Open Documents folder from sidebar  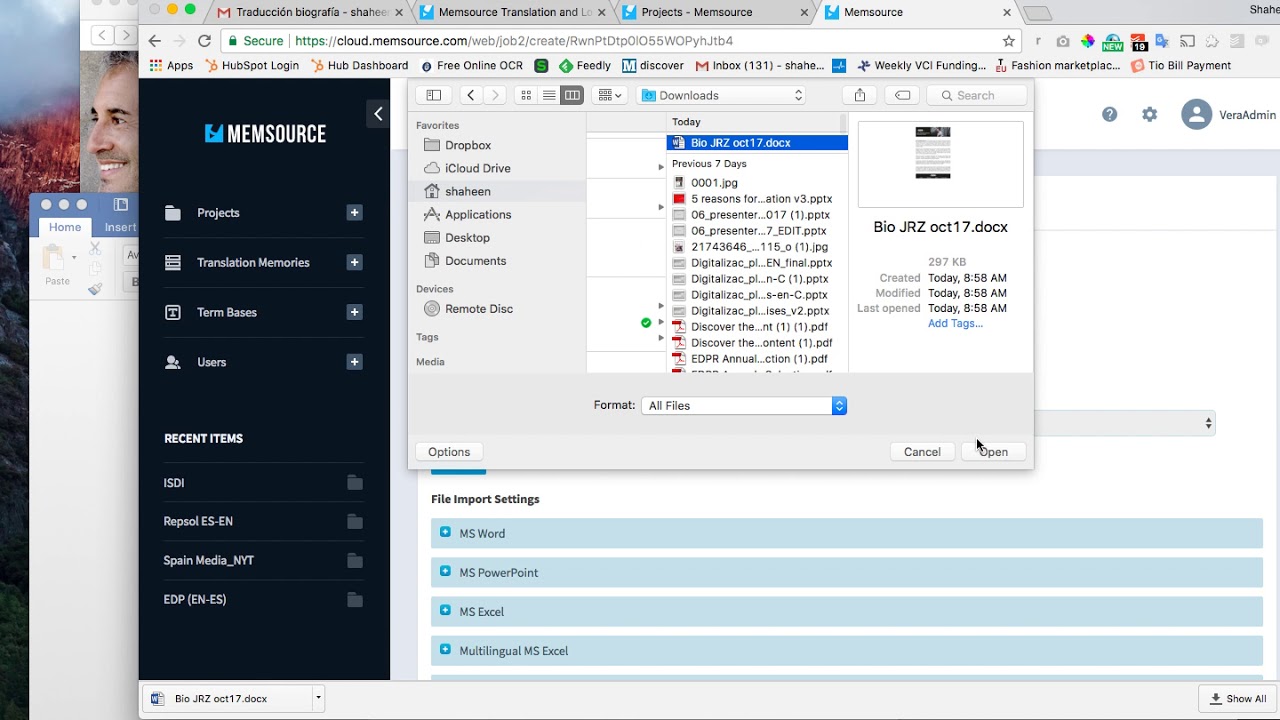[475, 260]
